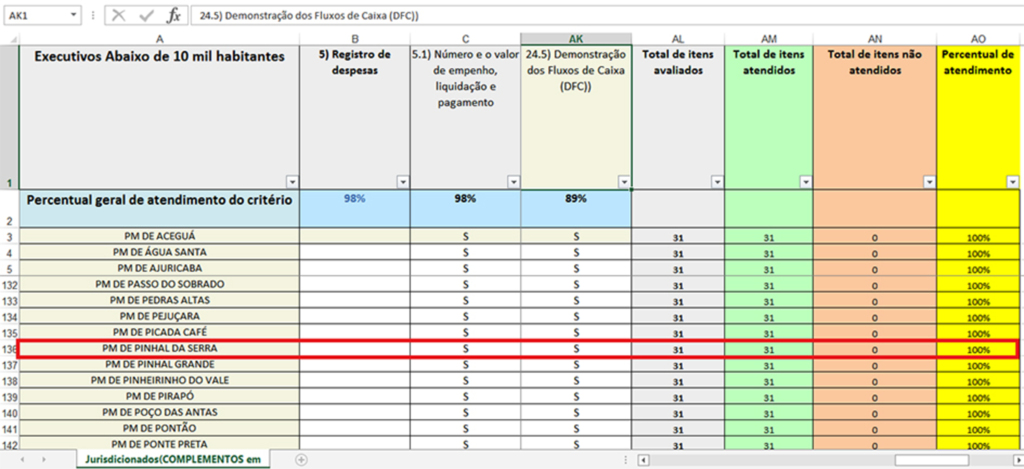Click cell PM DE PIRAPÓ
This screenshot has width=1024, height=469.
tap(159, 396)
